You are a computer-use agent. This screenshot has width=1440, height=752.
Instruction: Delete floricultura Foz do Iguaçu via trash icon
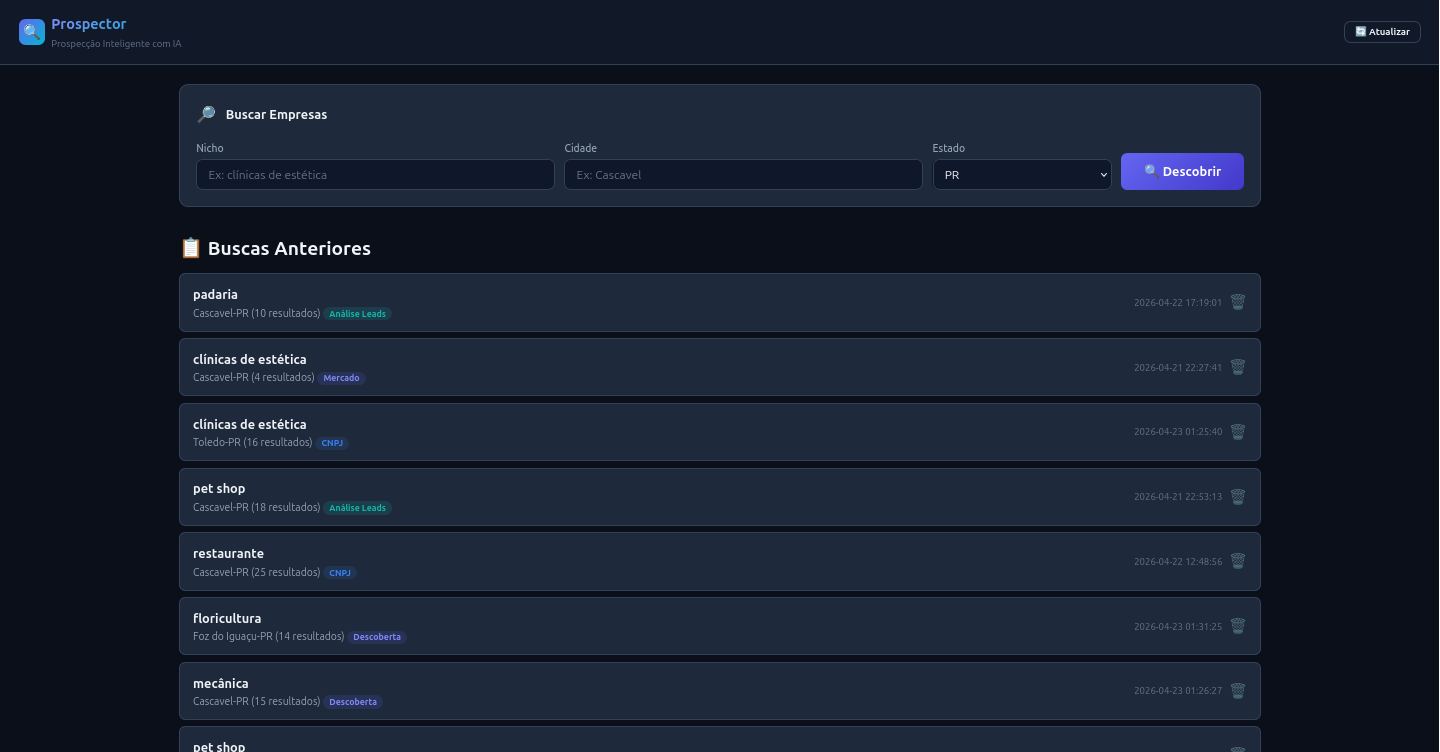coord(1237,626)
